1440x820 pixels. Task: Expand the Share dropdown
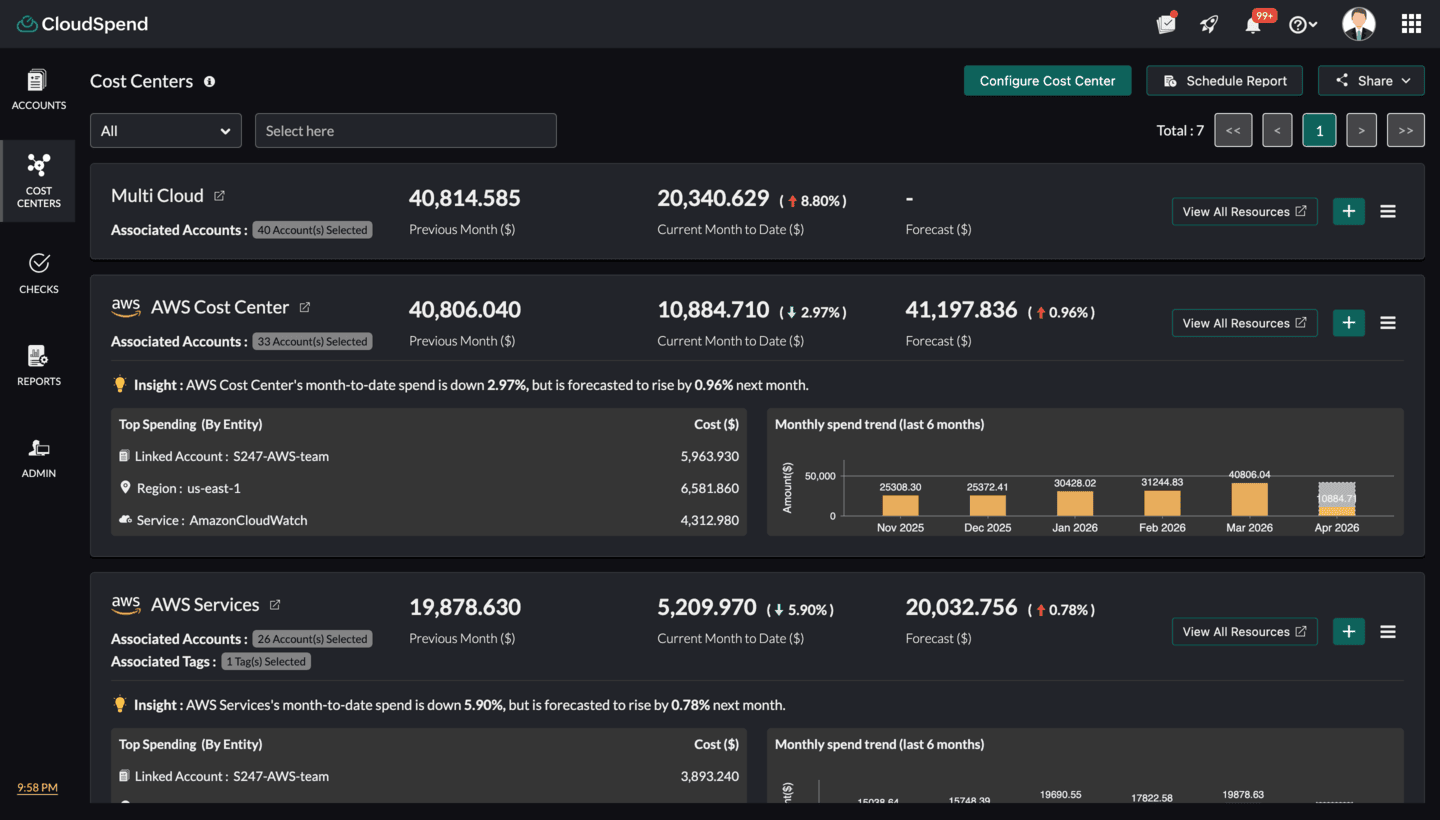1371,81
